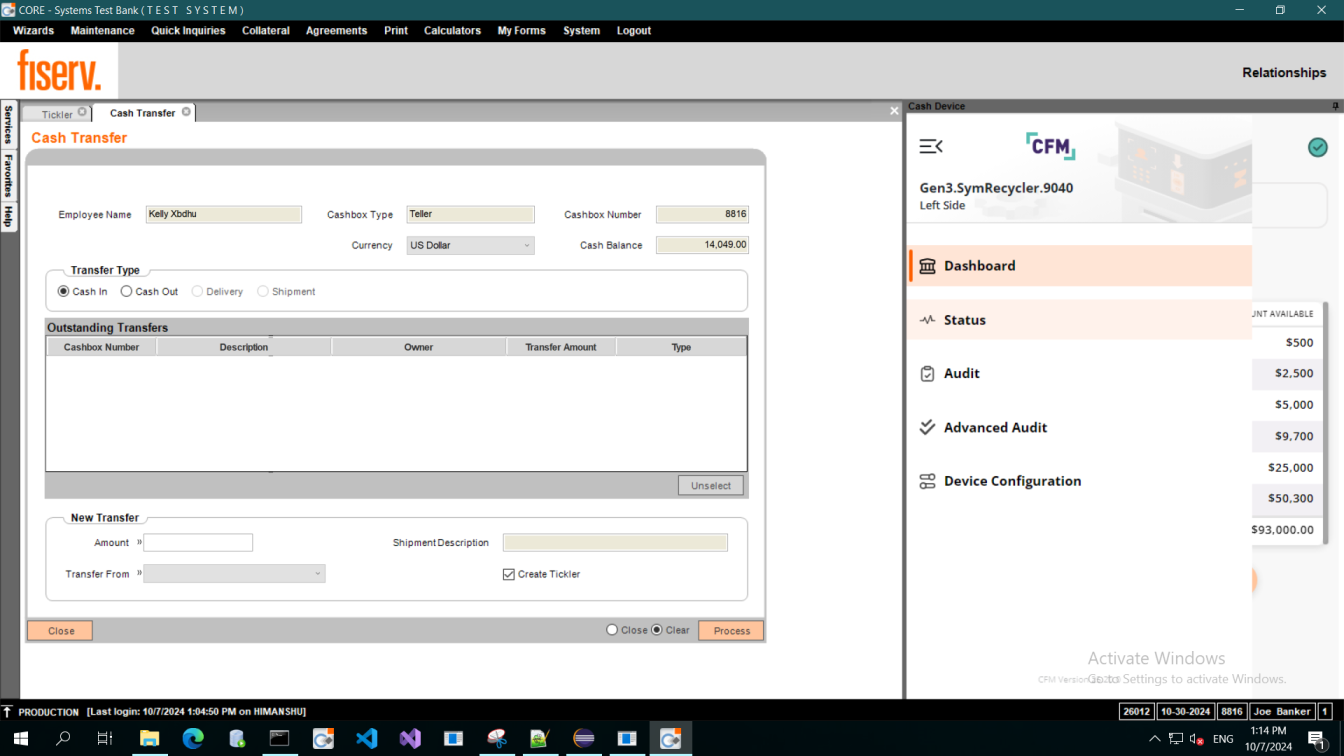The width and height of the screenshot is (1344, 756).
Task: Open Audit in the CFM menu
Action: [1080, 374]
